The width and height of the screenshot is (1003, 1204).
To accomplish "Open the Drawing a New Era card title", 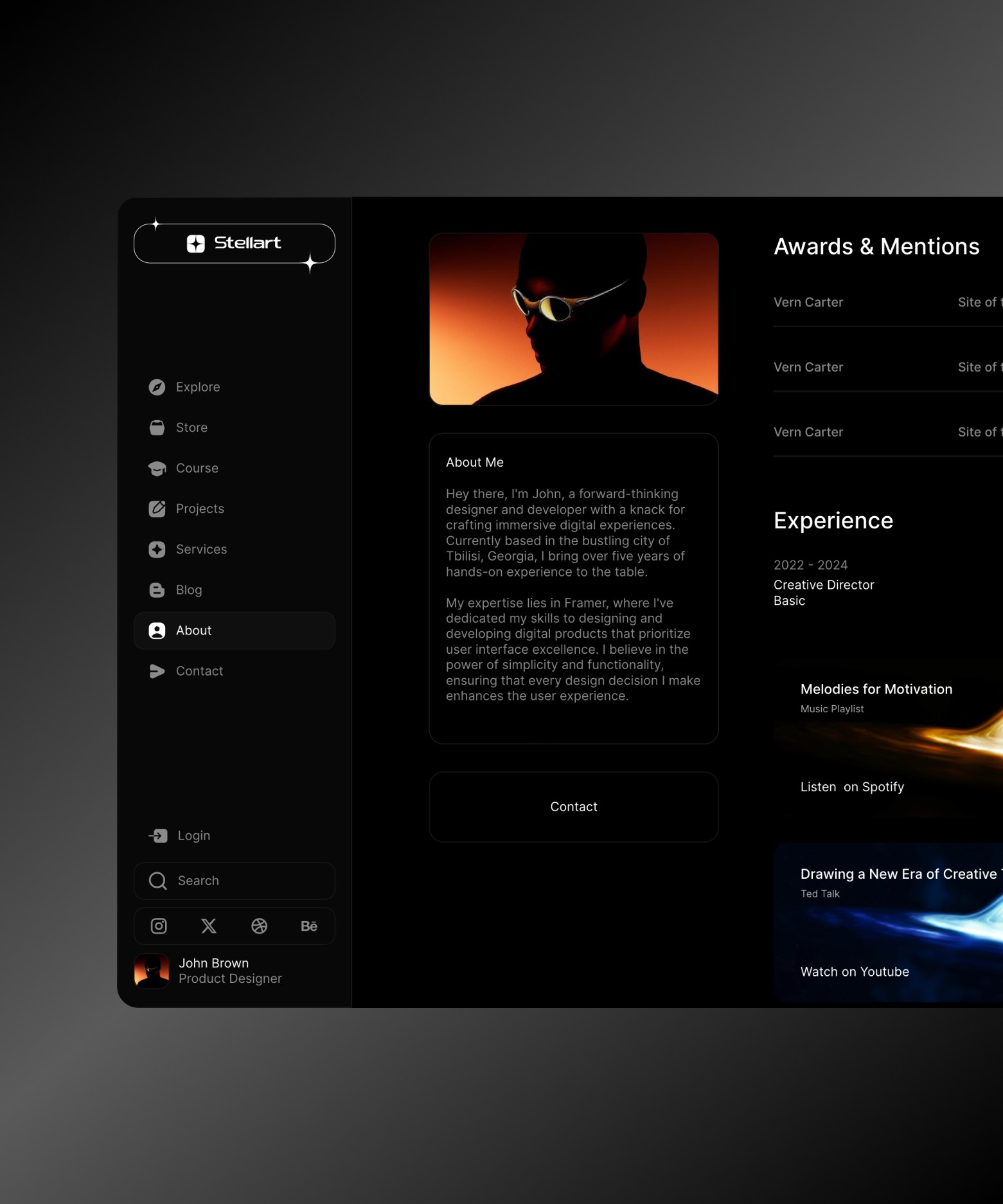I will pos(901,874).
